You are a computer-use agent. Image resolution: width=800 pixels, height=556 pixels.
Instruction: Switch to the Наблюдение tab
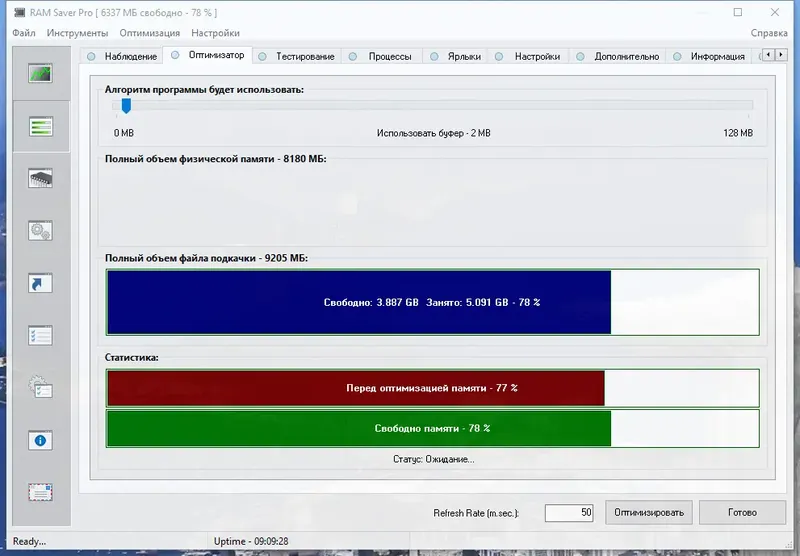pyautogui.click(x=122, y=56)
